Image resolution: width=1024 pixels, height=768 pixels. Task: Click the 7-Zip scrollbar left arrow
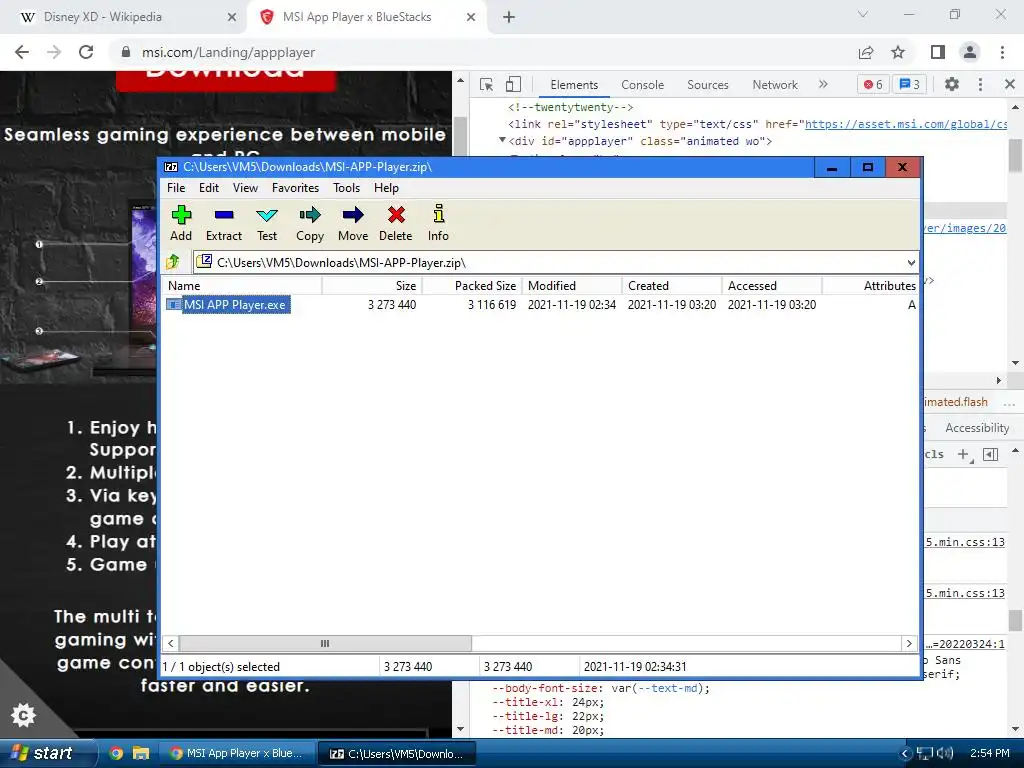170,643
